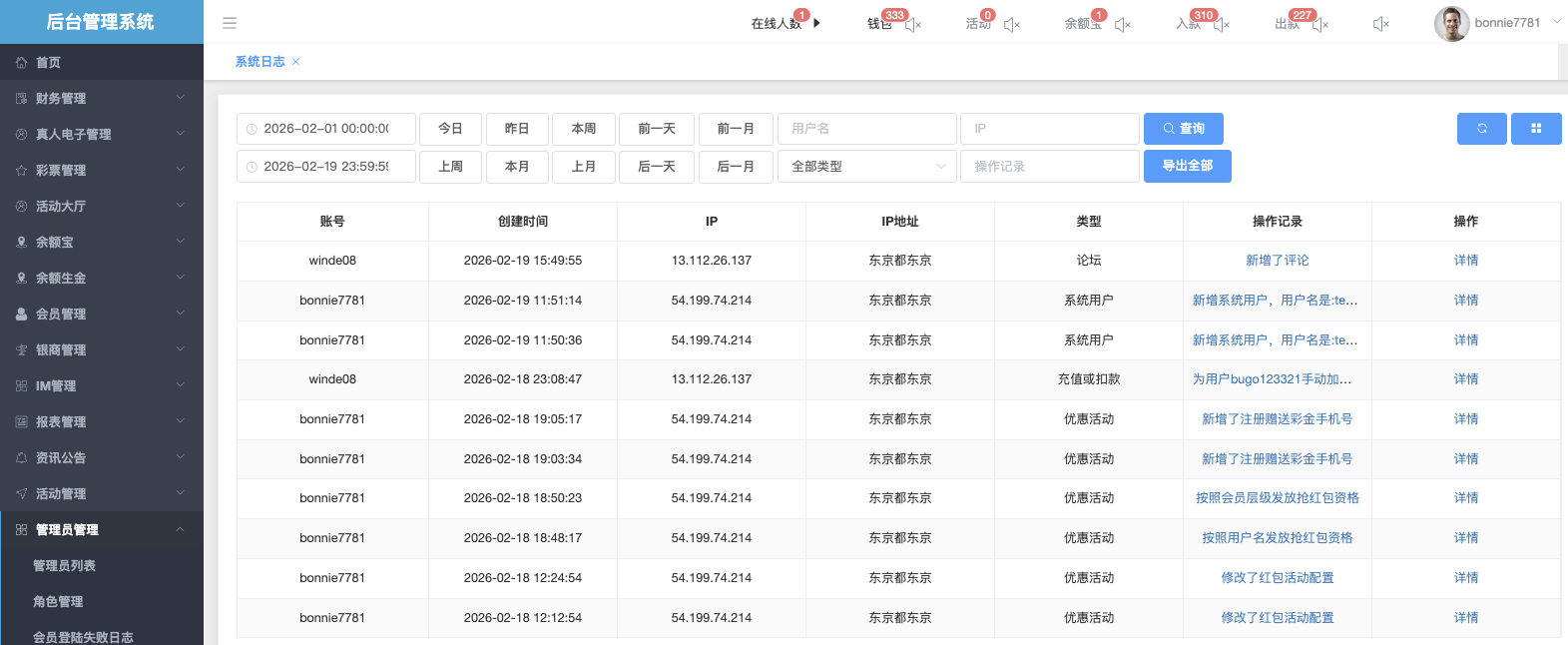1568x645 pixels.
Task: Expand the 财务管理 sidebar menu
Action: pyautogui.click(x=101, y=99)
